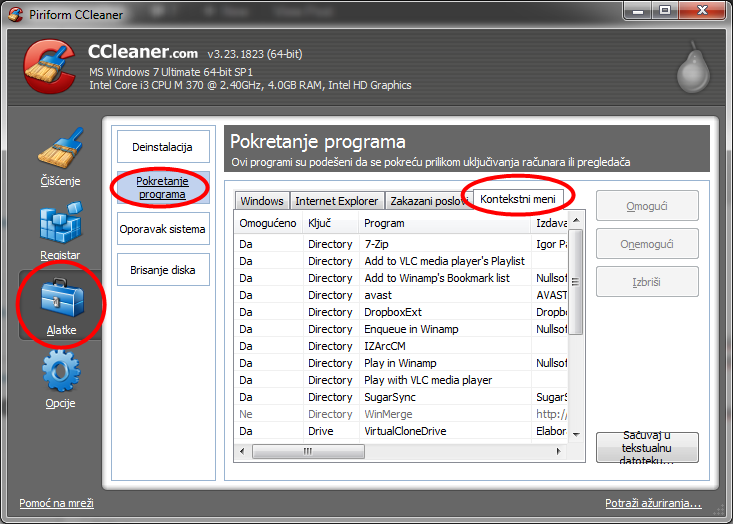Viewport: 733px width, 524px height.
Task: Switch to the Zakazani poslovi tab
Action: coord(429,201)
